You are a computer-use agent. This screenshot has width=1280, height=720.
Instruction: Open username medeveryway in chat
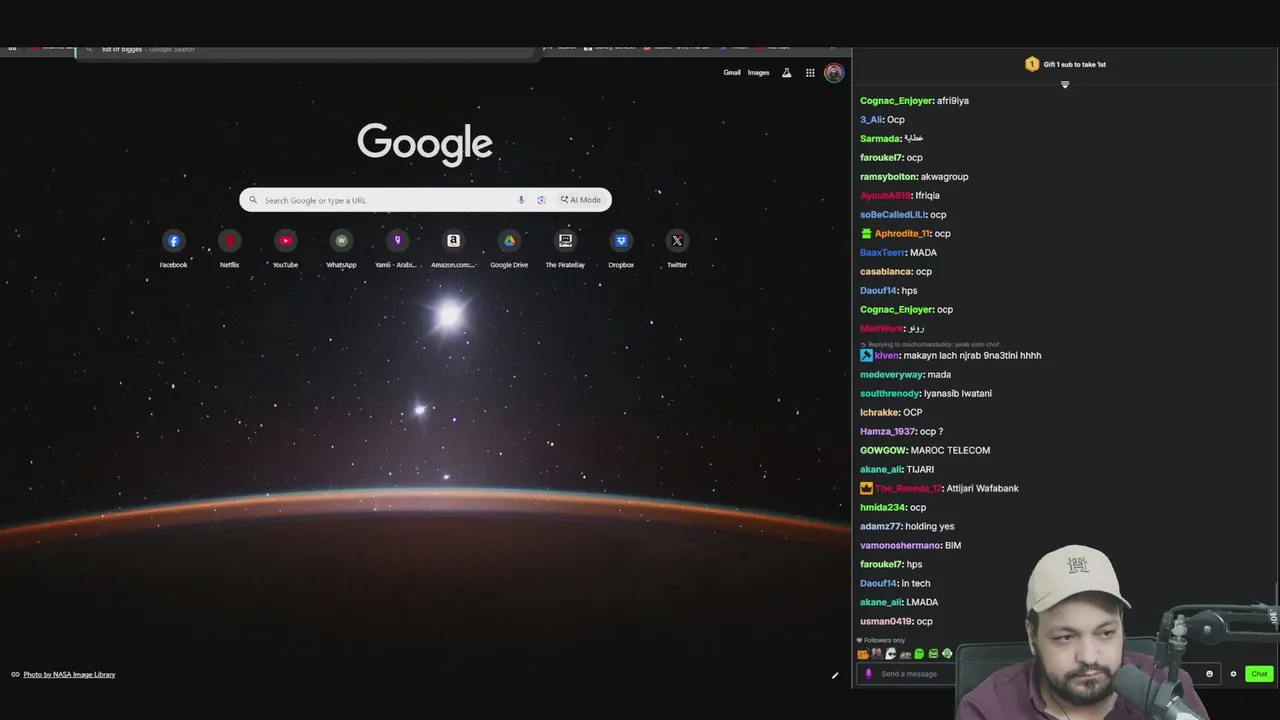click(x=891, y=375)
